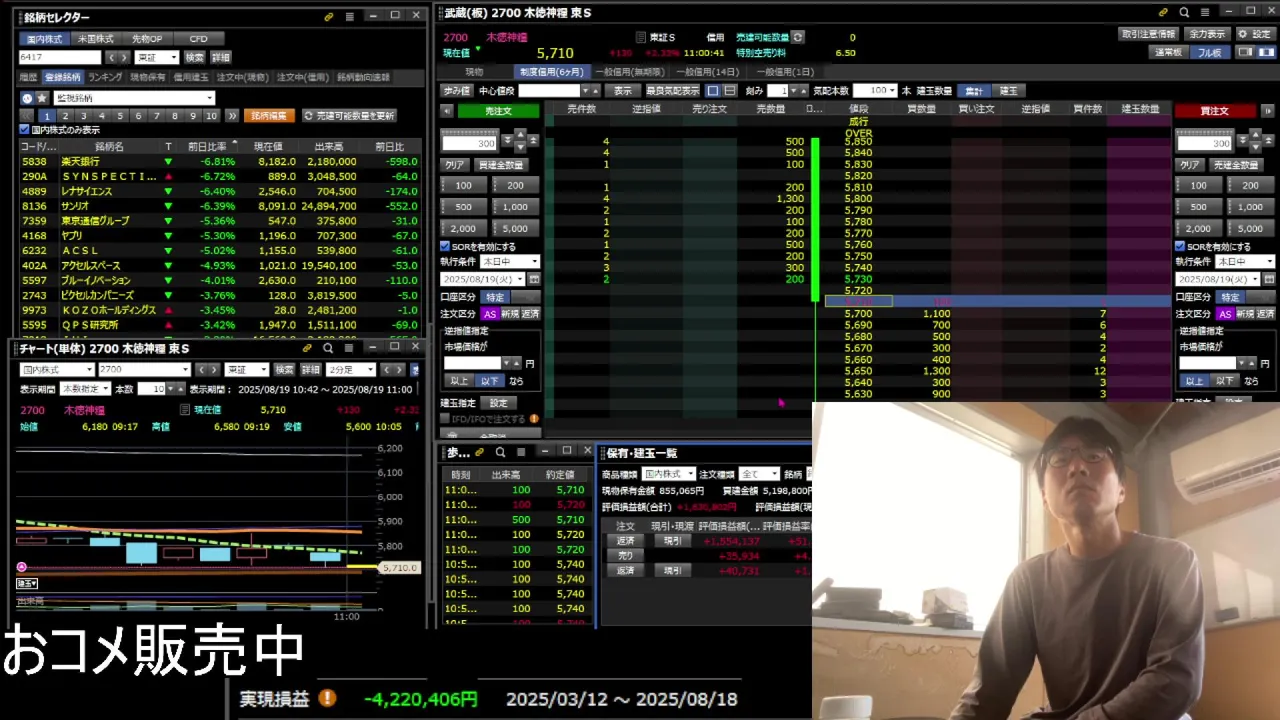Open 一般信用(無期限) tab
This screenshot has height=720, width=1280.
tap(629, 72)
